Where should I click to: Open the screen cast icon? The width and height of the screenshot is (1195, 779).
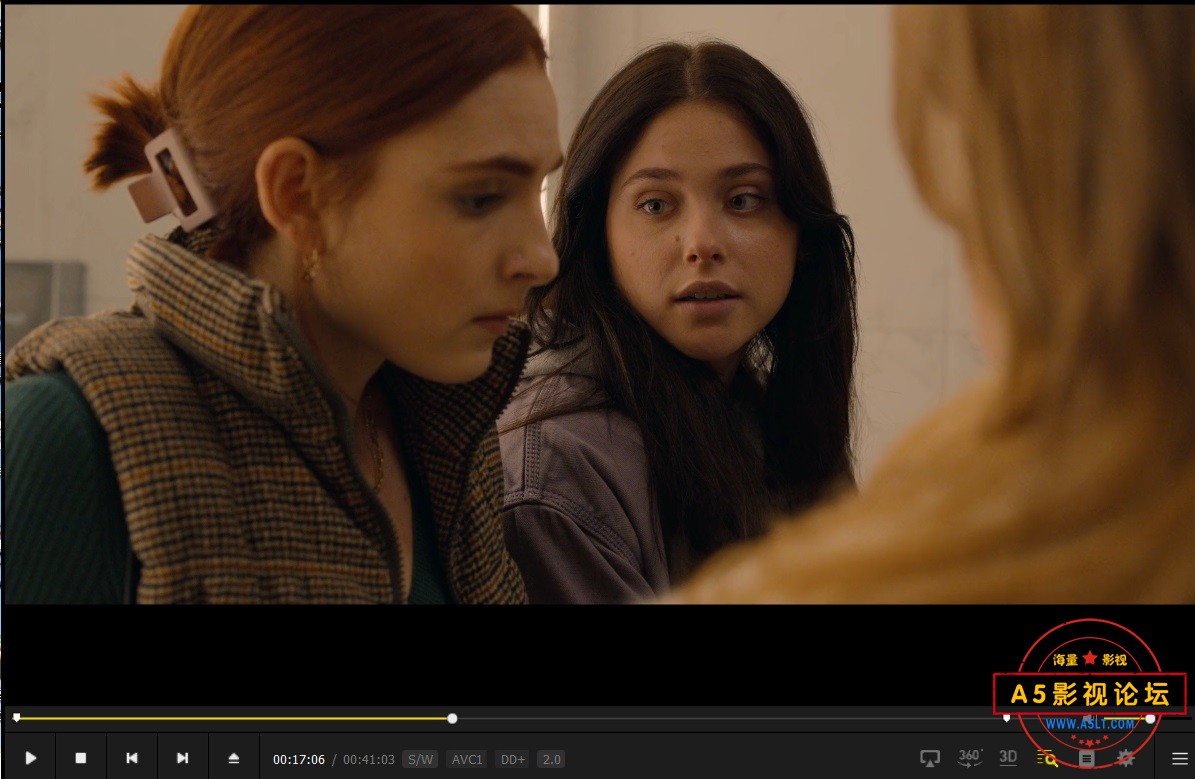pos(930,758)
